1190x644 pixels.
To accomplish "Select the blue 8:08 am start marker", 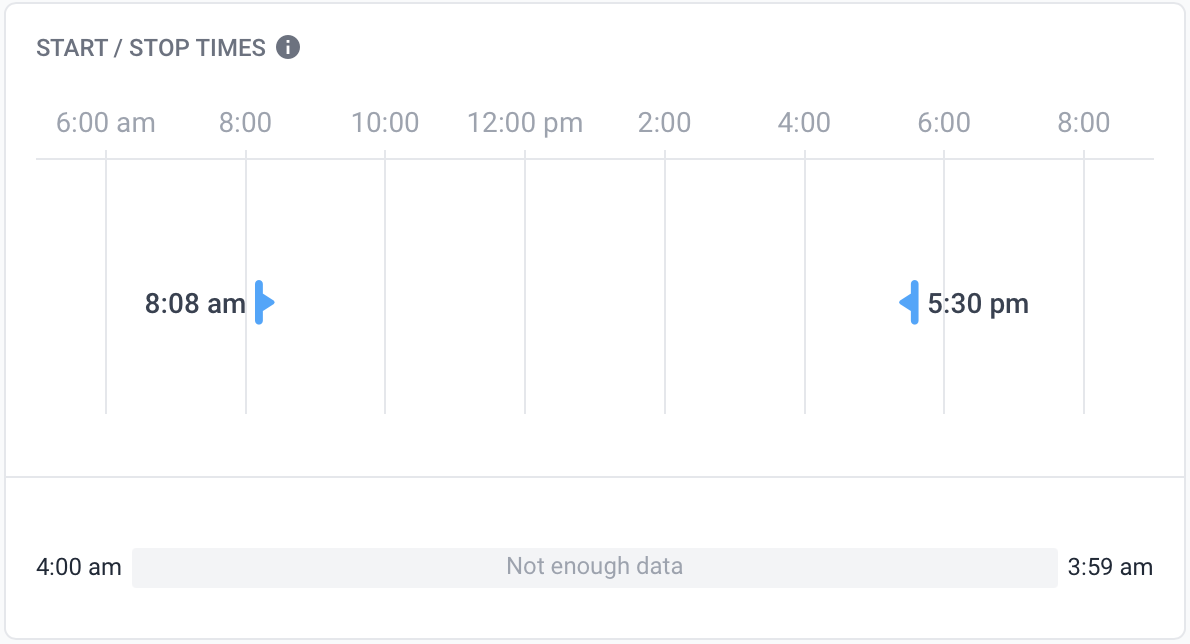I will click(x=264, y=303).
